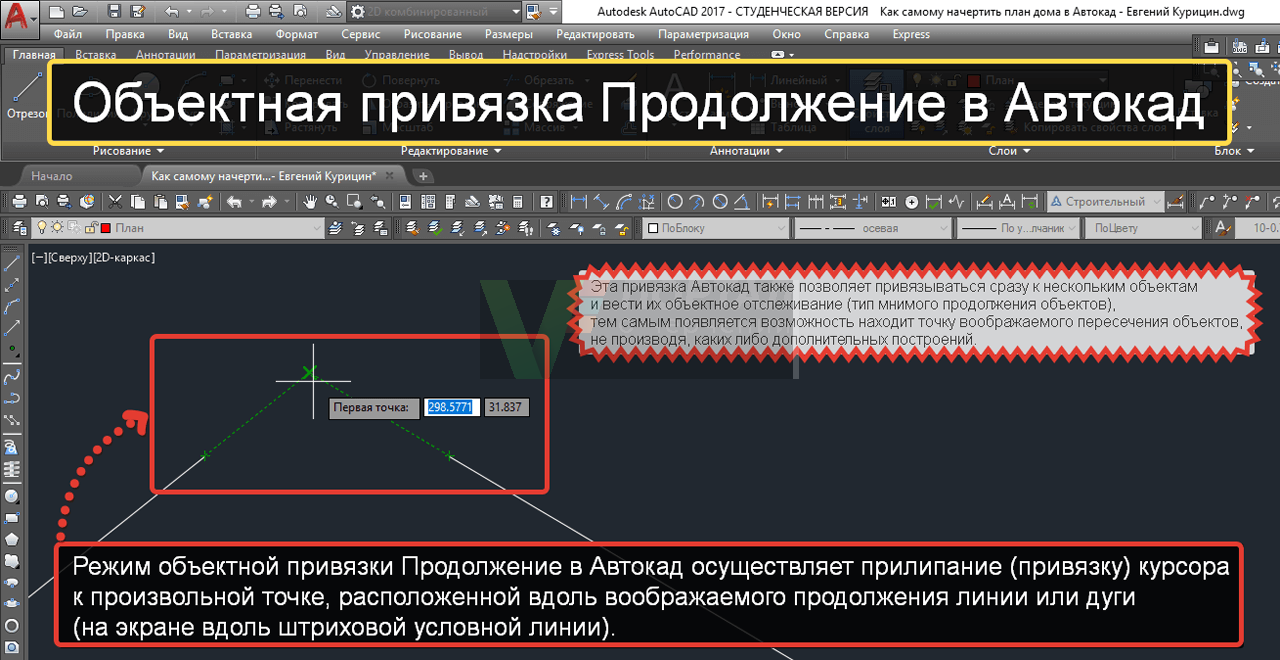Switch to the Главная ribbon tab

(34, 55)
